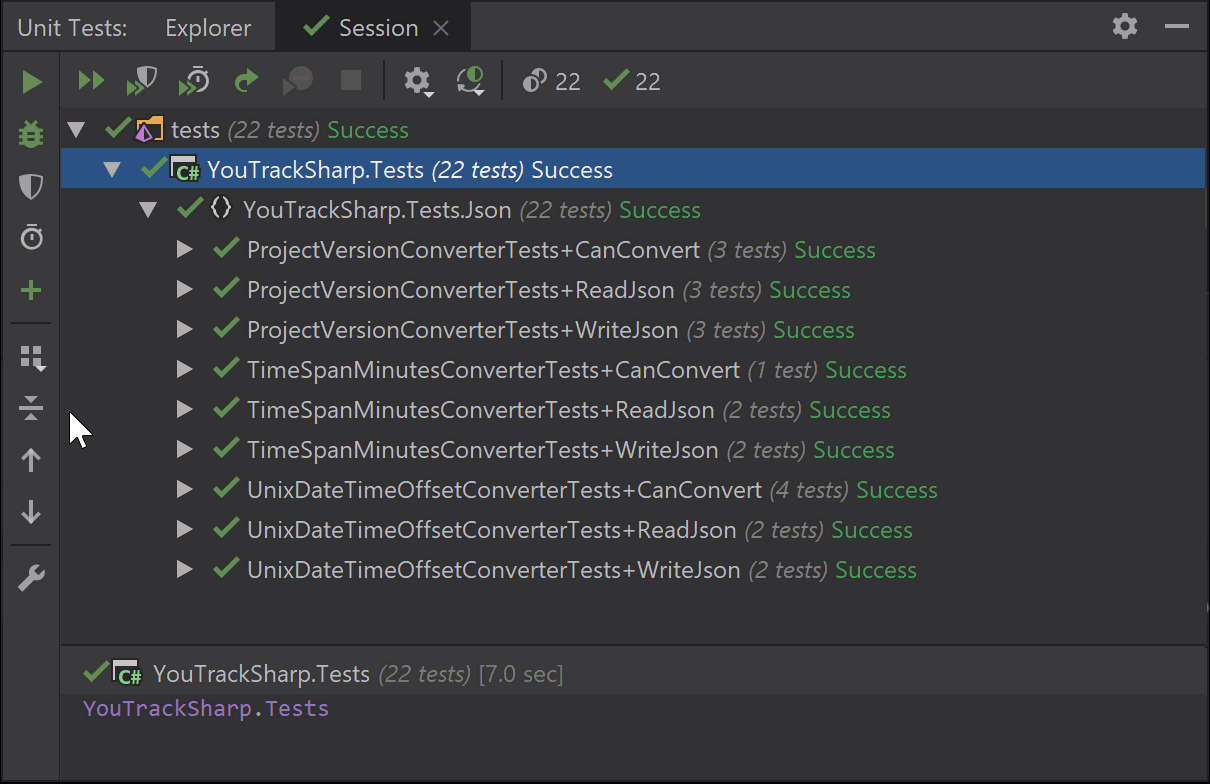The width and height of the screenshot is (1210, 784).
Task: Debug unit tests with the bug icon
Action: coord(32,134)
